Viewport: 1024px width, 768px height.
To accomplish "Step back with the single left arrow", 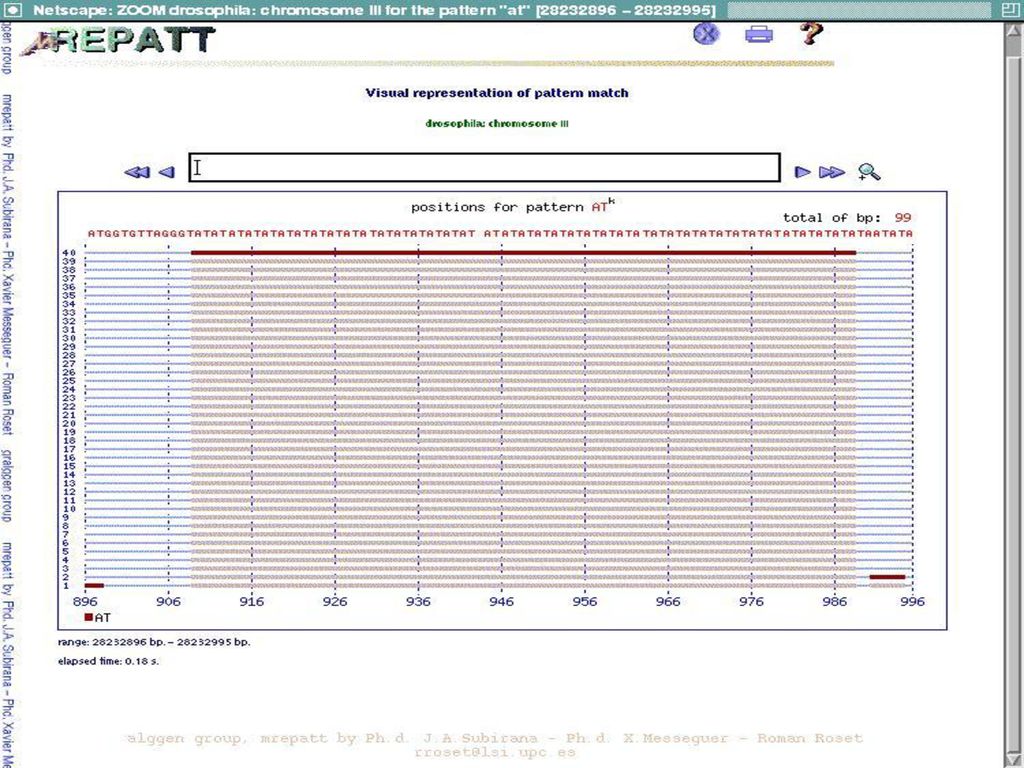I will click(167, 172).
